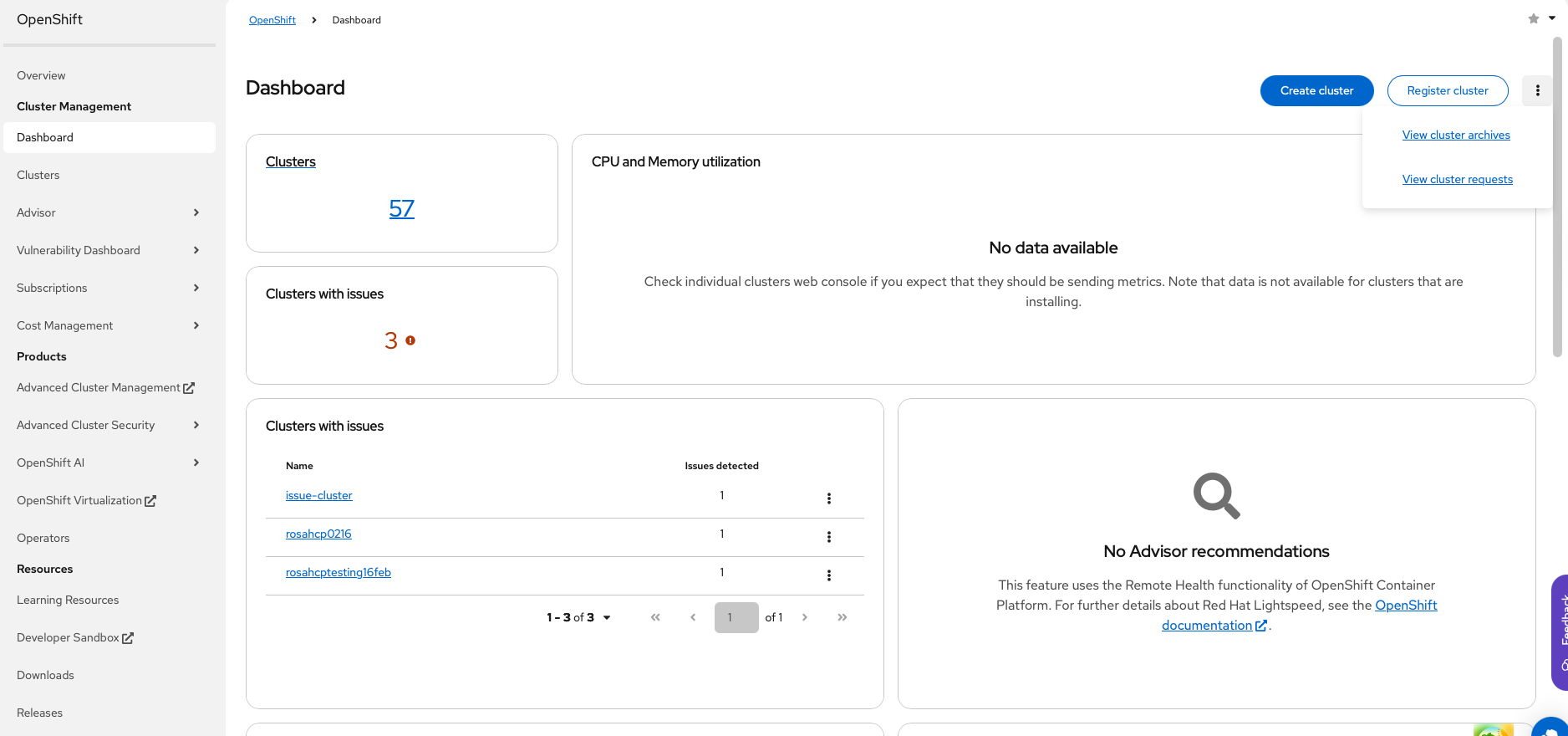
Task: Click the Create cluster button
Action: [x=1316, y=90]
